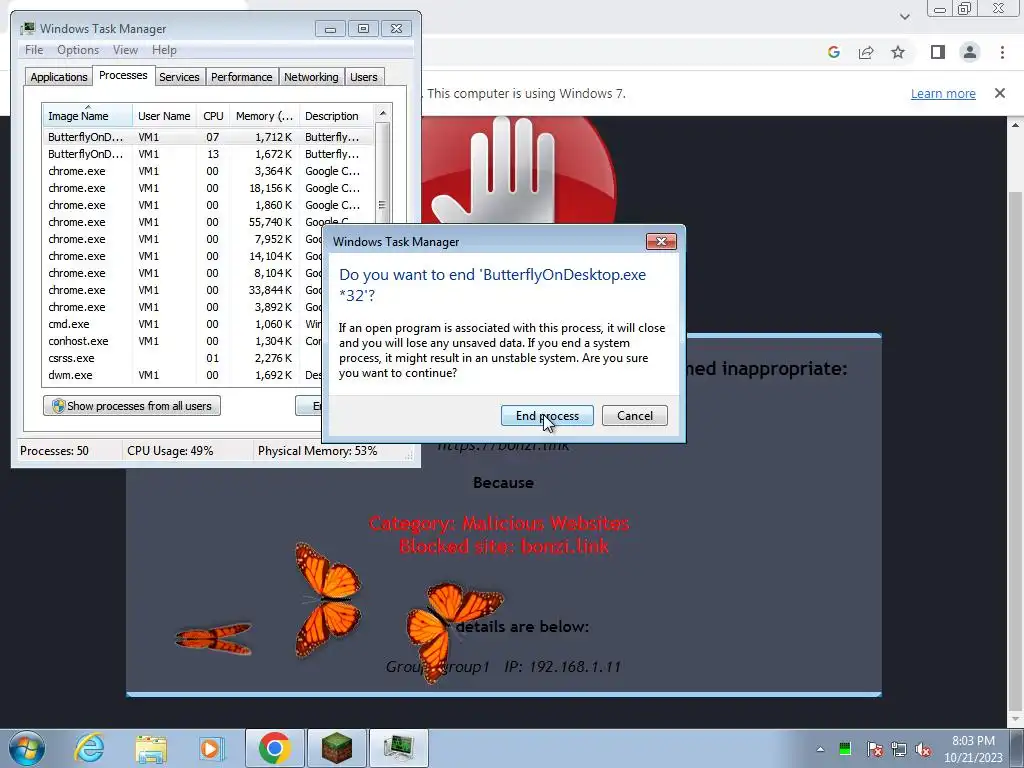
Task: Switch to the Applications tab
Action: pyautogui.click(x=59, y=77)
